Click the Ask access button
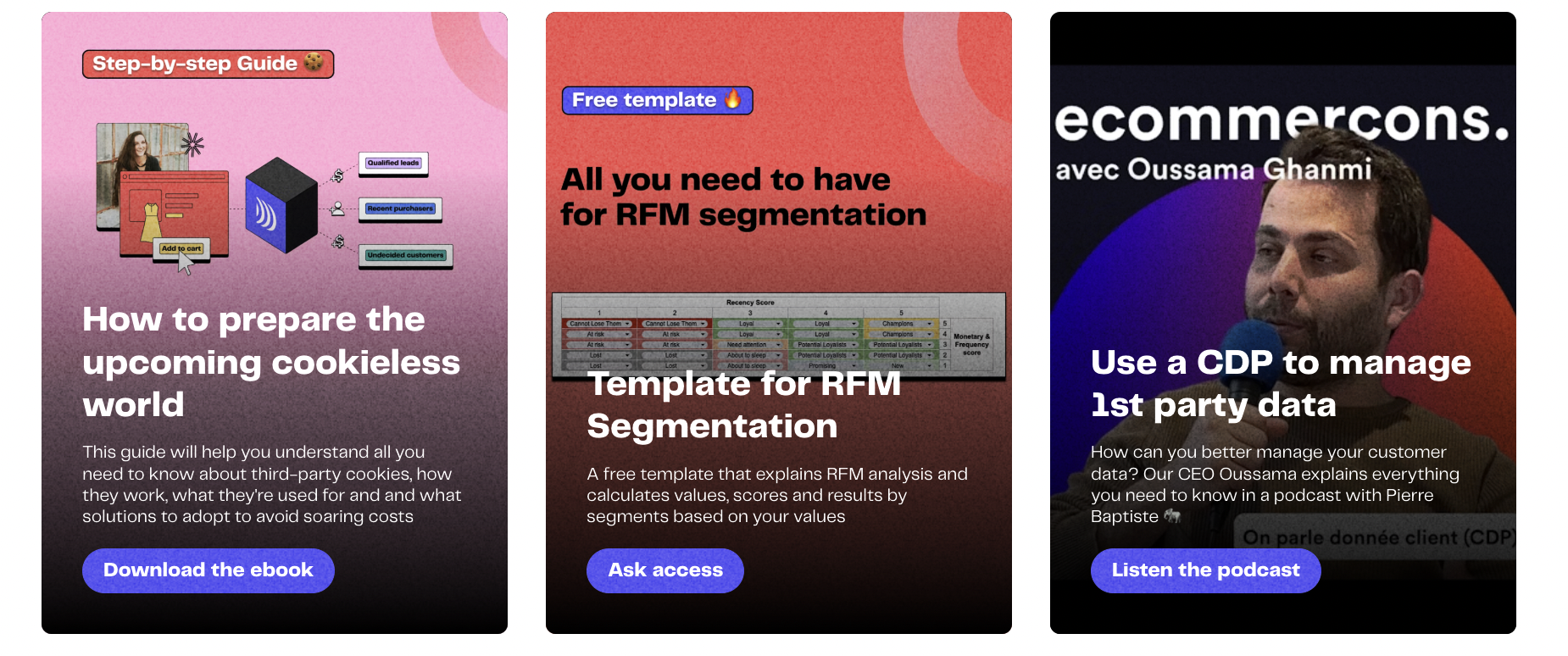The image size is (1568, 656). click(x=665, y=570)
